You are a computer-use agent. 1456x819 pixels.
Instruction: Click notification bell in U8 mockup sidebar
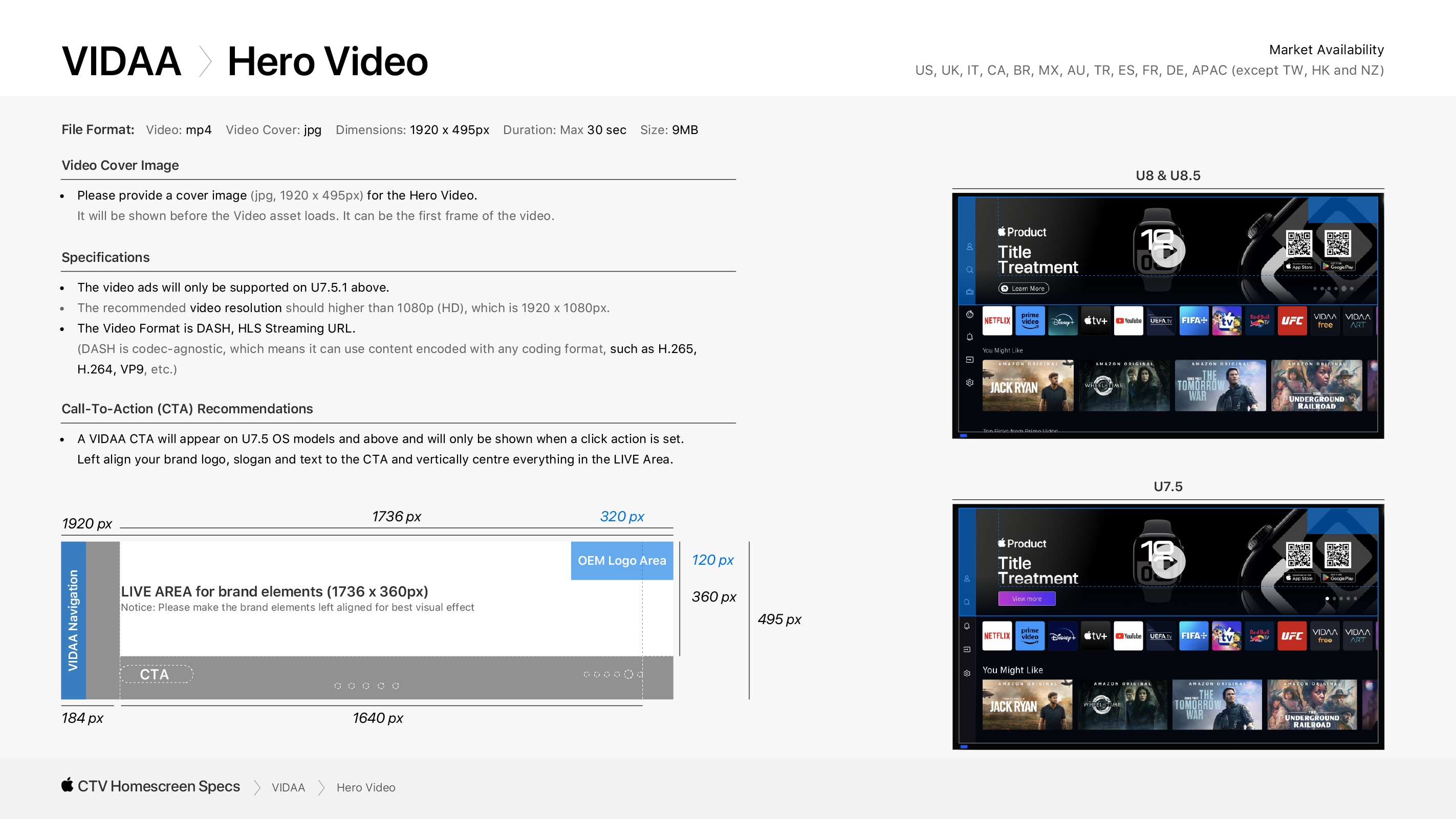pos(969,337)
